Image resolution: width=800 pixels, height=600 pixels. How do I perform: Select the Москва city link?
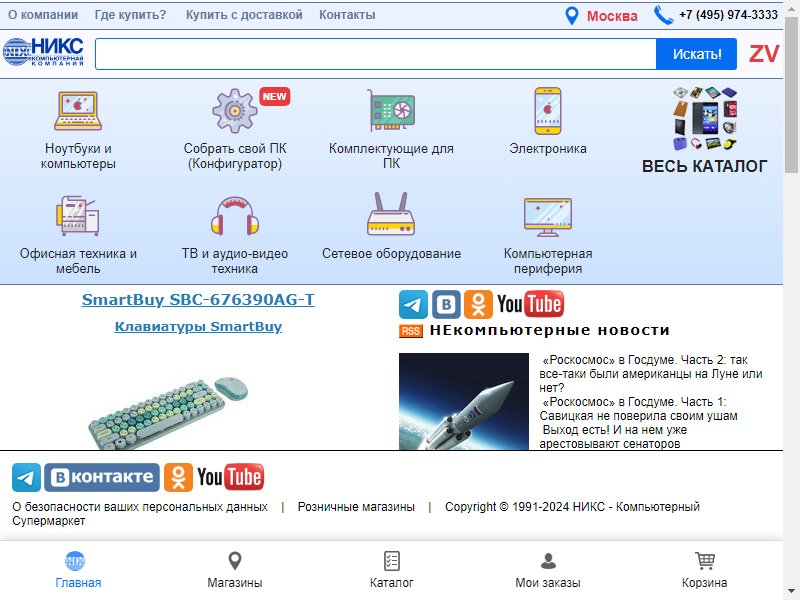tap(612, 16)
